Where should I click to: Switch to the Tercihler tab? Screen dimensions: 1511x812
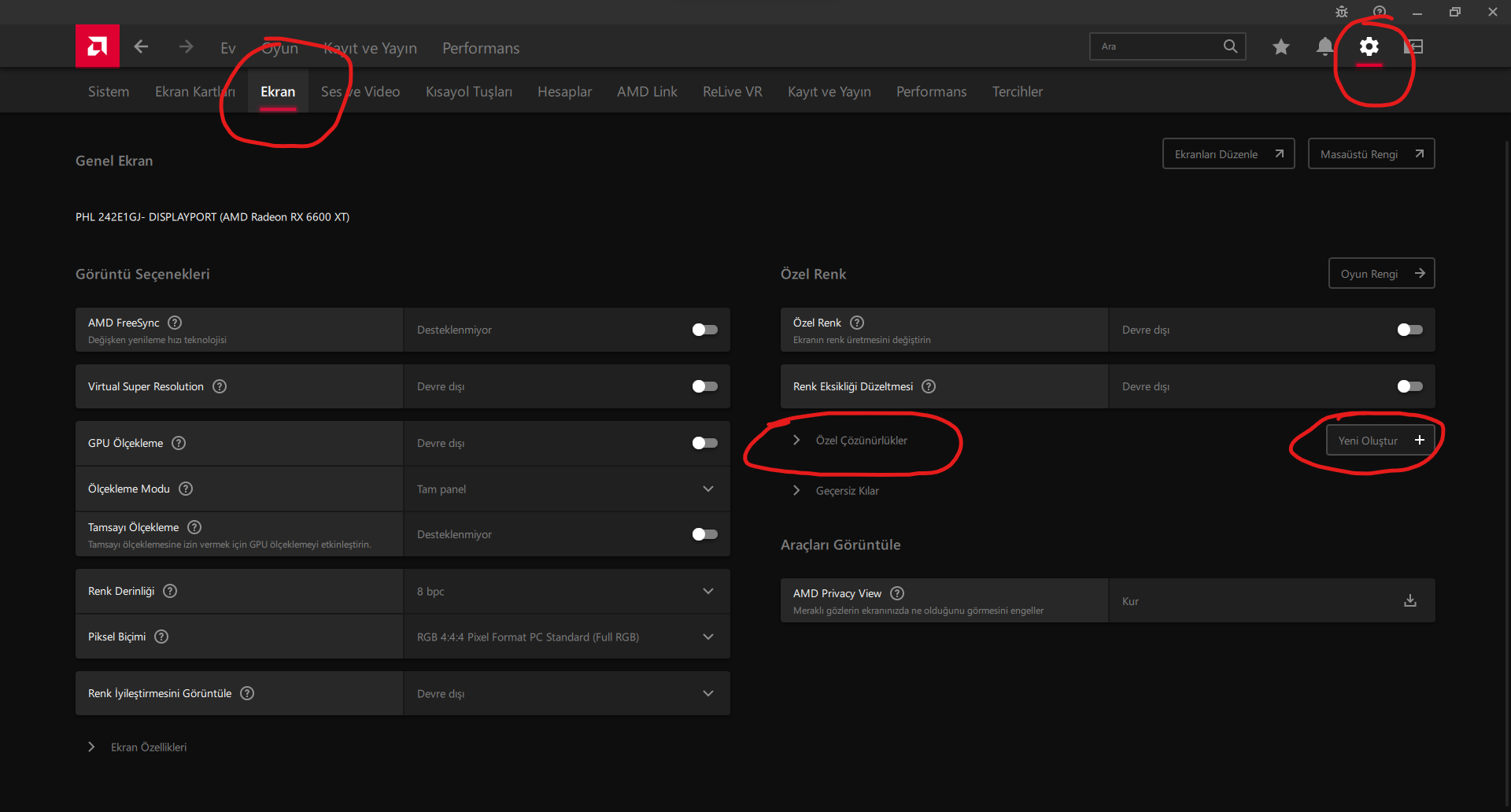(1018, 91)
